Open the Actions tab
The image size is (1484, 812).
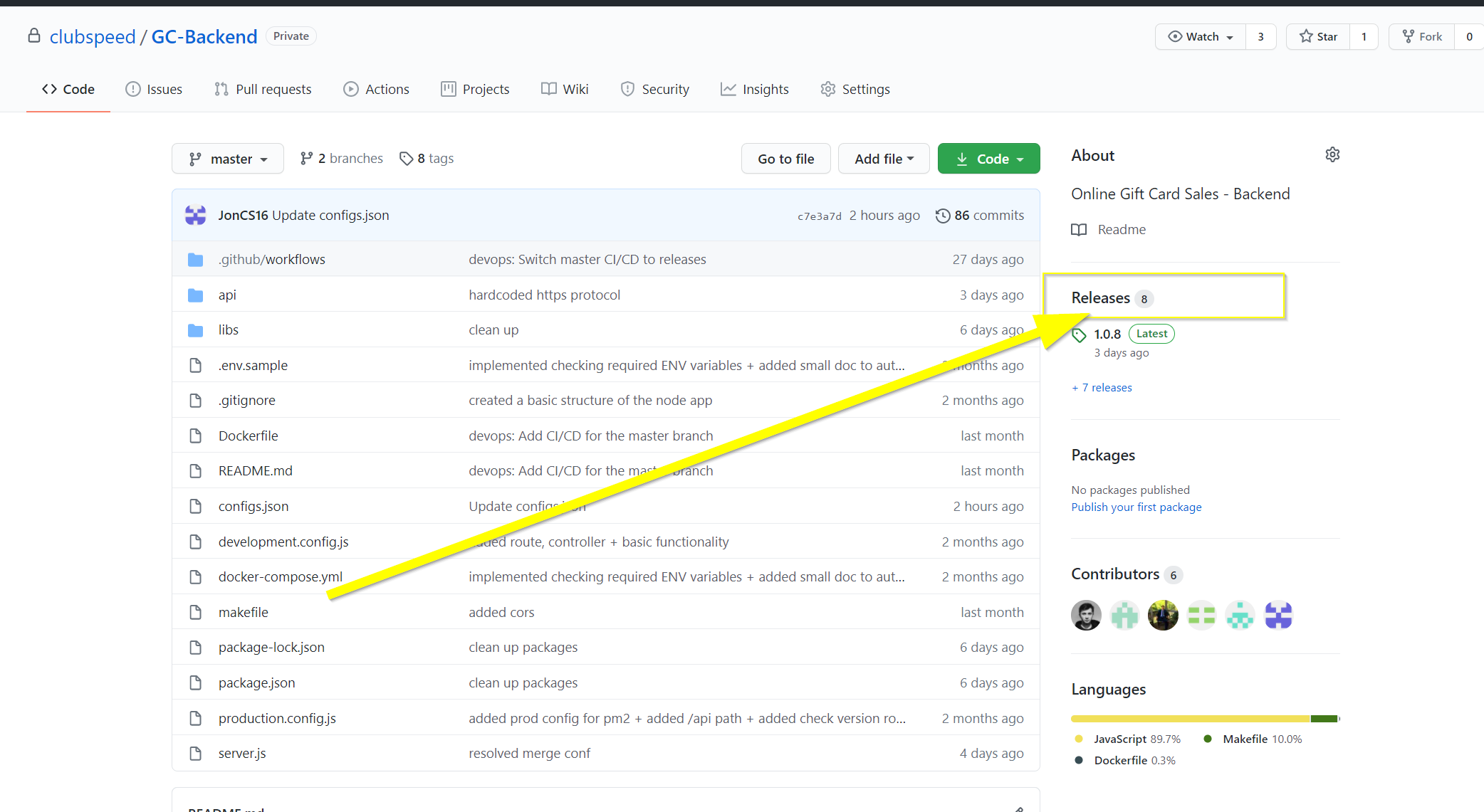(x=377, y=89)
